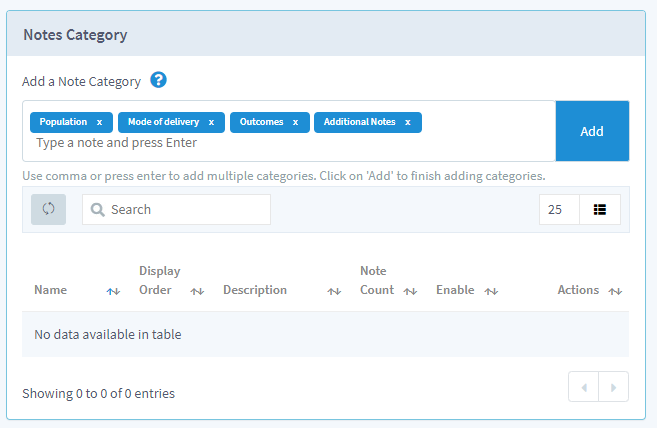Image resolution: width=657 pixels, height=428 pixels.
Task: Remove the Population tag
Action: tap(99, 122)
